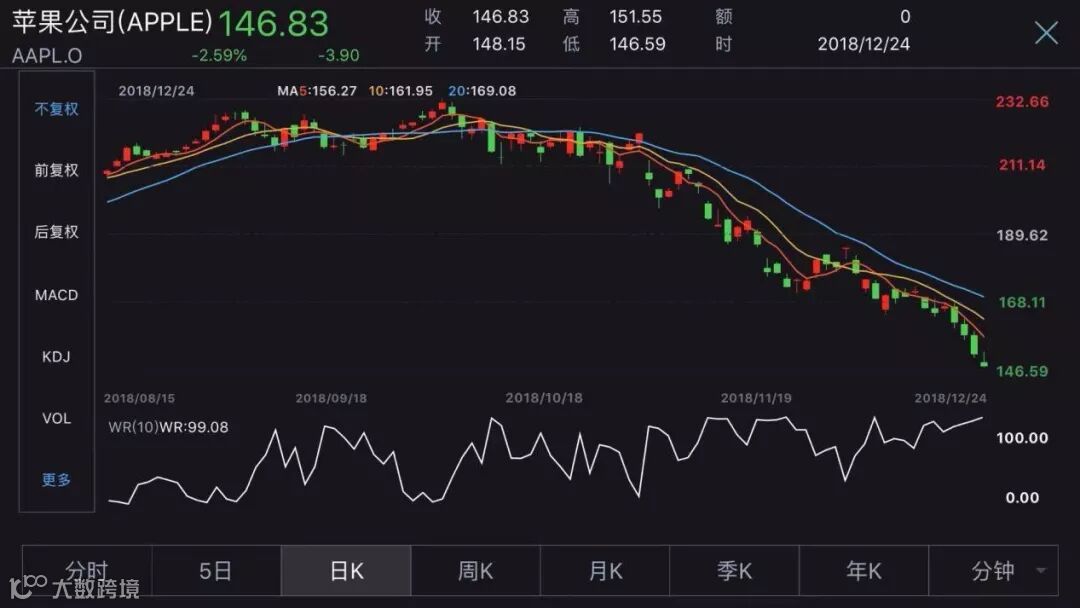Click the MA10 value 161.95
The width and height of the screenshot is (1080, 608).
pyautogui.click(x=410, y=91)
